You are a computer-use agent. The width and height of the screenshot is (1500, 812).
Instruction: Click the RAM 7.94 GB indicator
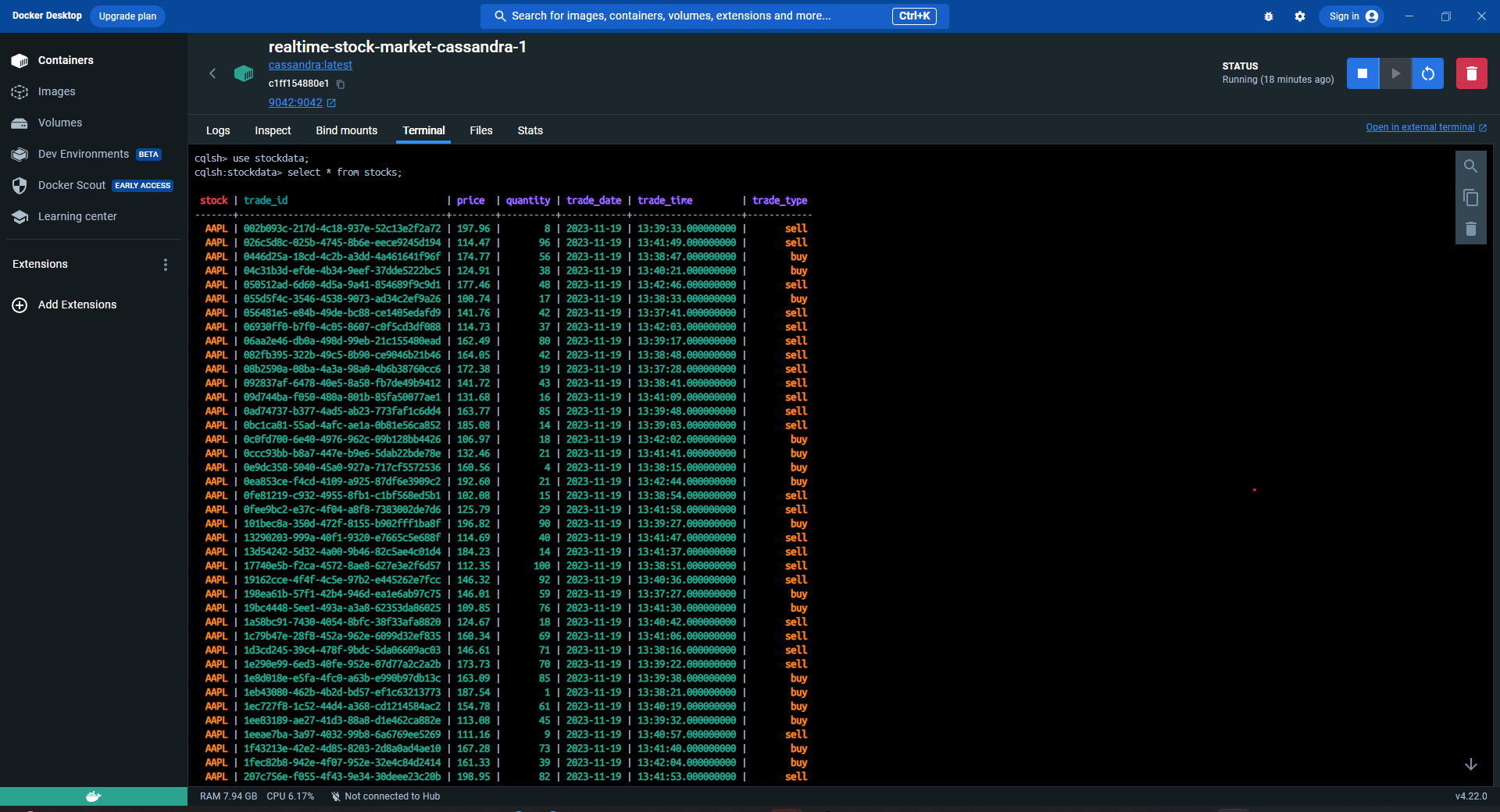[228, 796]
